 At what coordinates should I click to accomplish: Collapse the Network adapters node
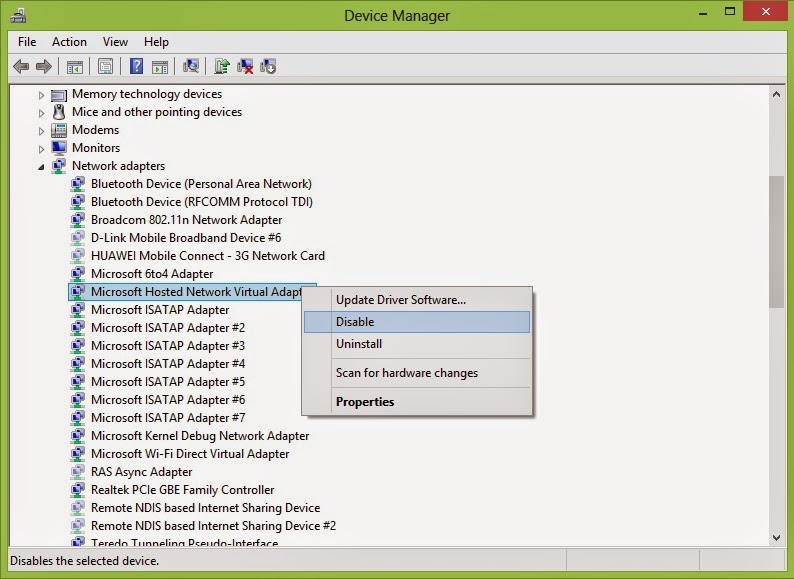[x=42, y=167]
